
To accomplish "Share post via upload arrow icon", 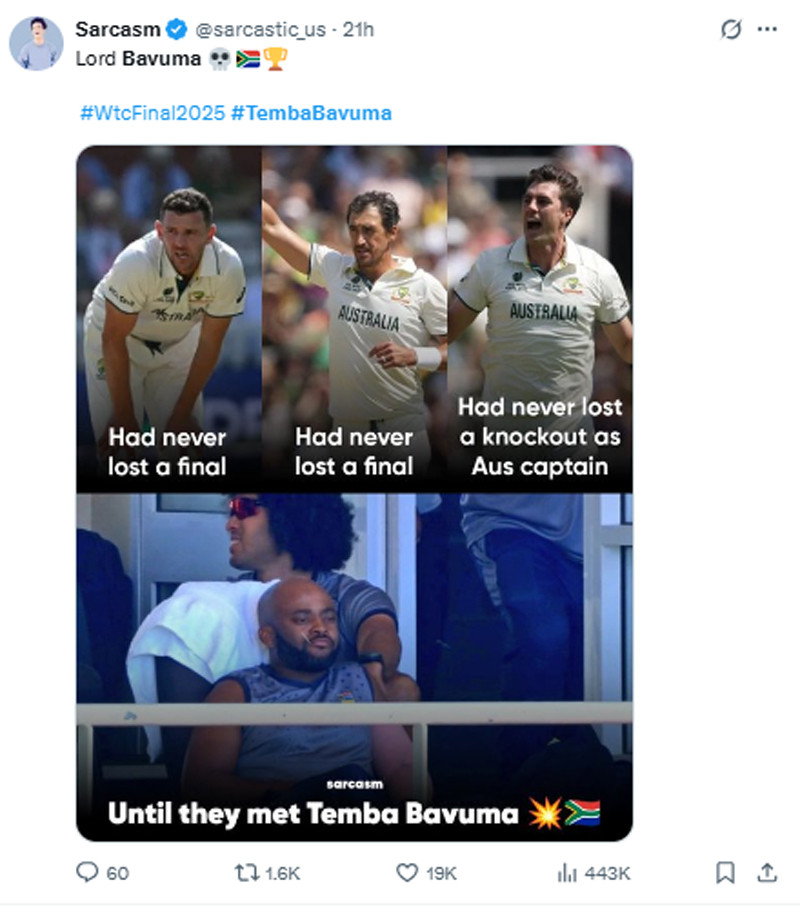I will 767,872.
